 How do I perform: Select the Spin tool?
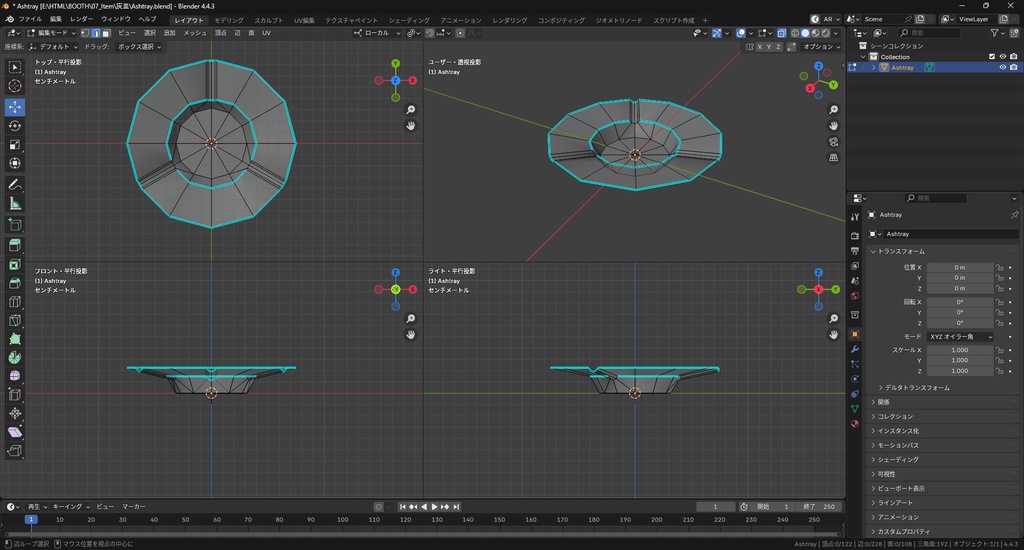pyautogui.click(x=14, y=357)
